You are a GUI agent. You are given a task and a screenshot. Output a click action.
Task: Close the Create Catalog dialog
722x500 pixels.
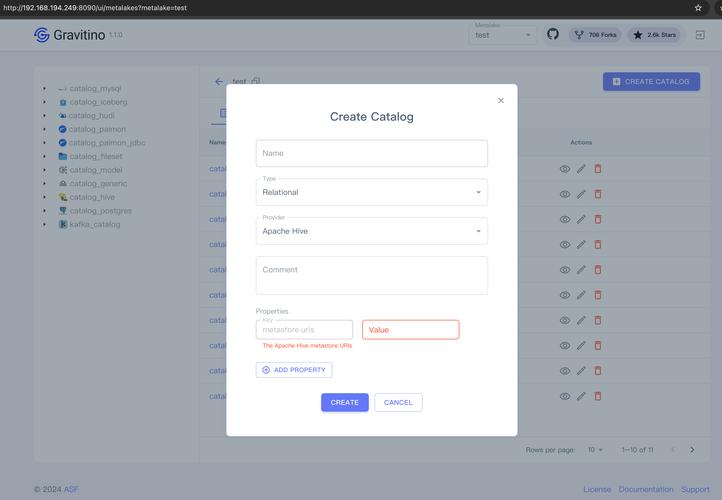[501, 100]
